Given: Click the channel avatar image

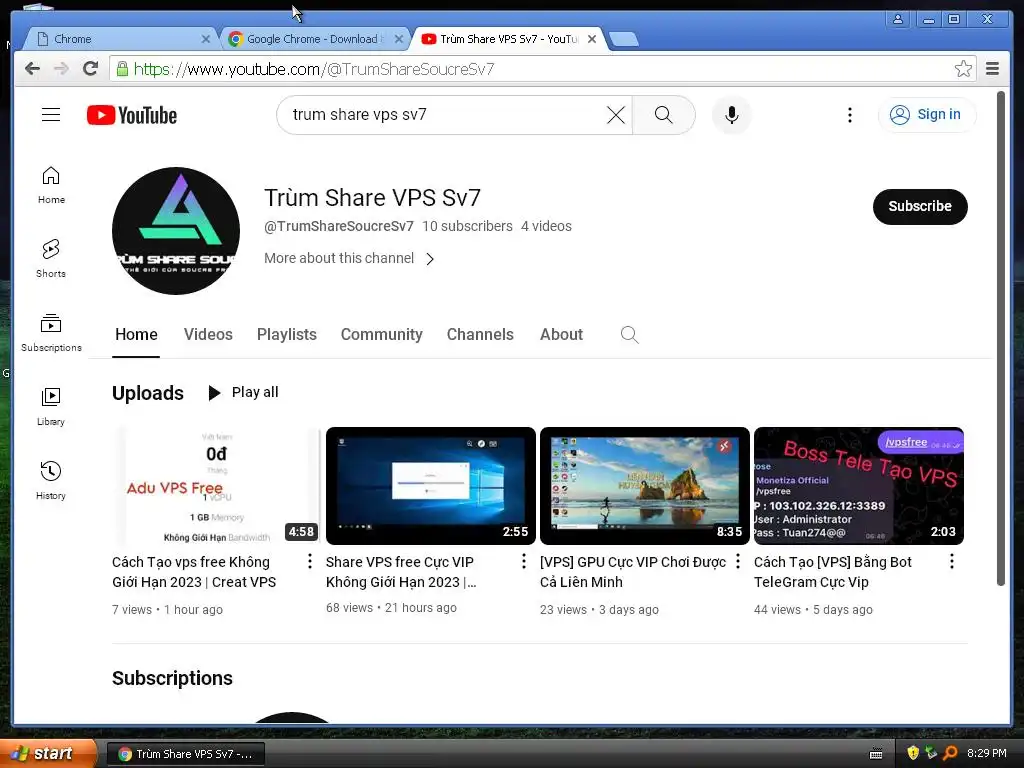Looking at the screenshot, I should 176,231.
